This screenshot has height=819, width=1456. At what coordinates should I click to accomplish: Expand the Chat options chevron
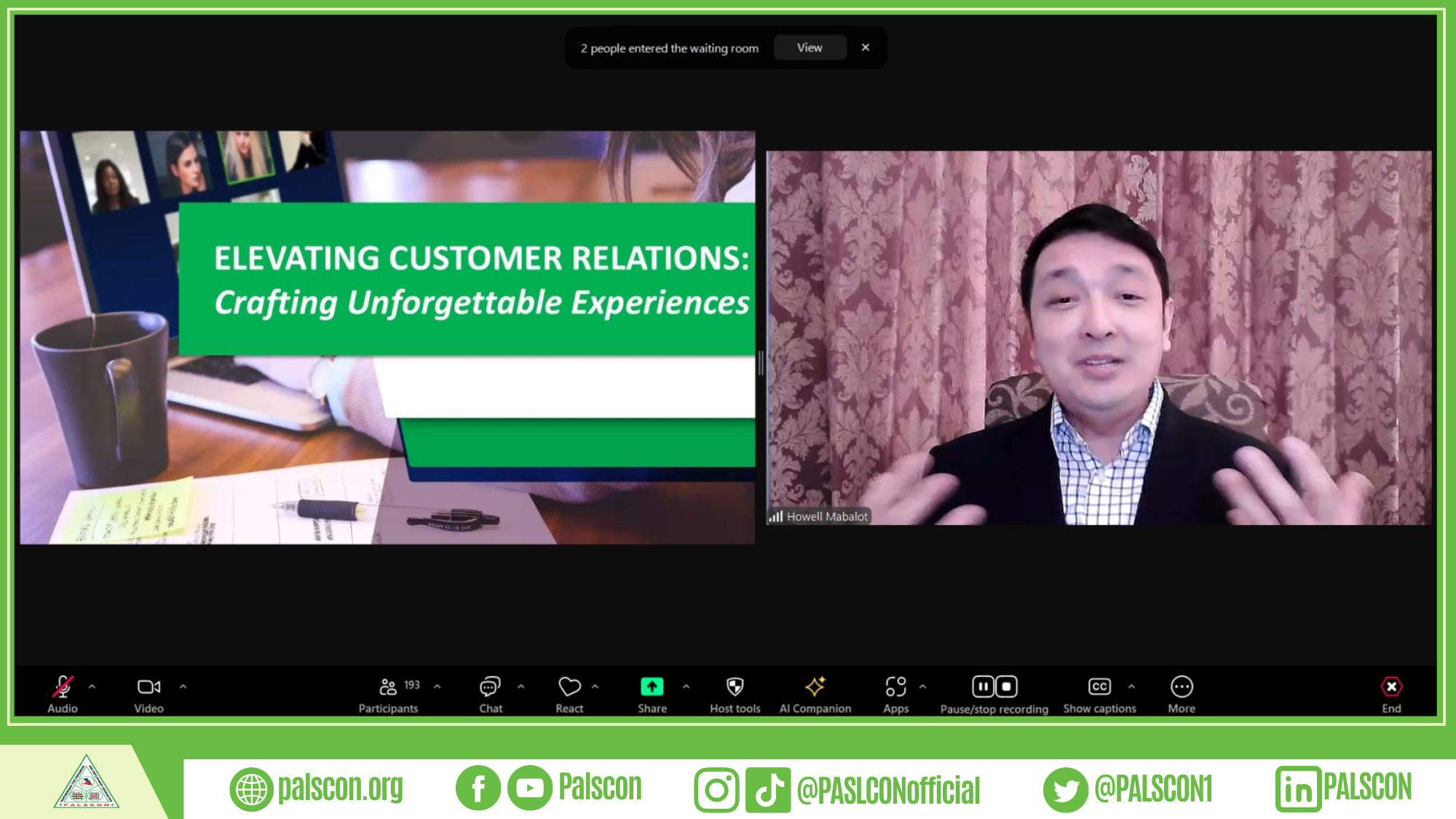point(521,687)
